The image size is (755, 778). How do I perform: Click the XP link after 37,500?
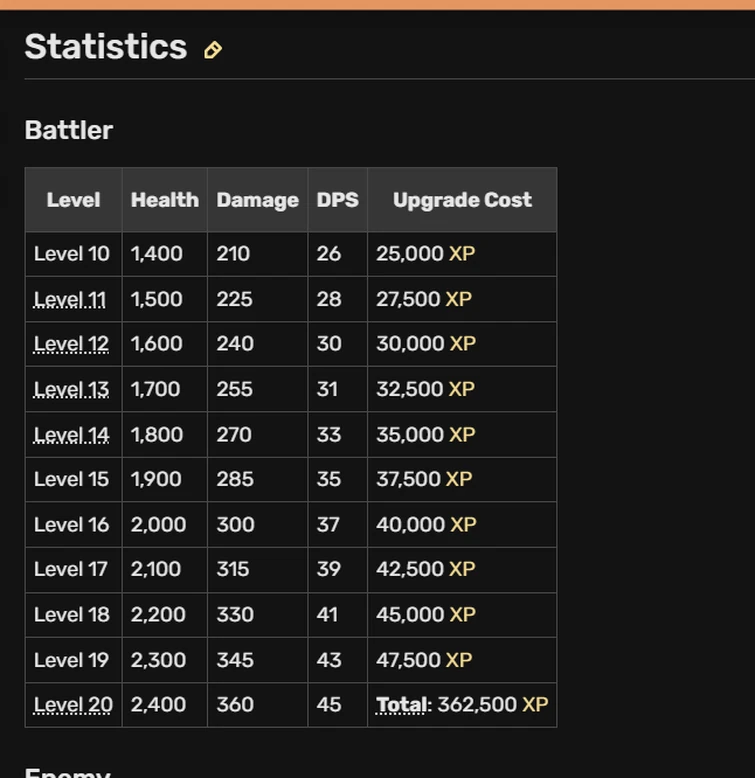458,479
